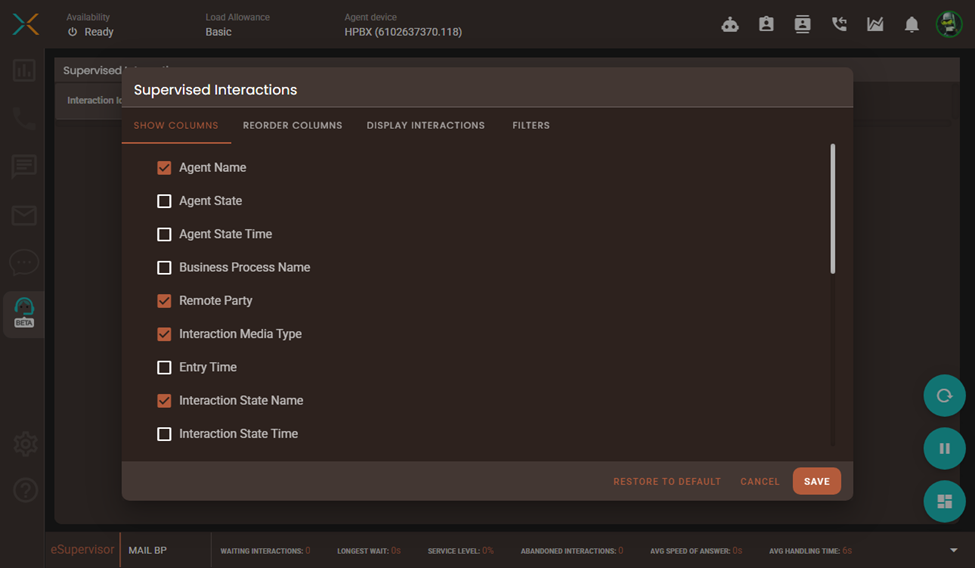
Task: Open the dashboard layout round button
Action: click(944, 501)
